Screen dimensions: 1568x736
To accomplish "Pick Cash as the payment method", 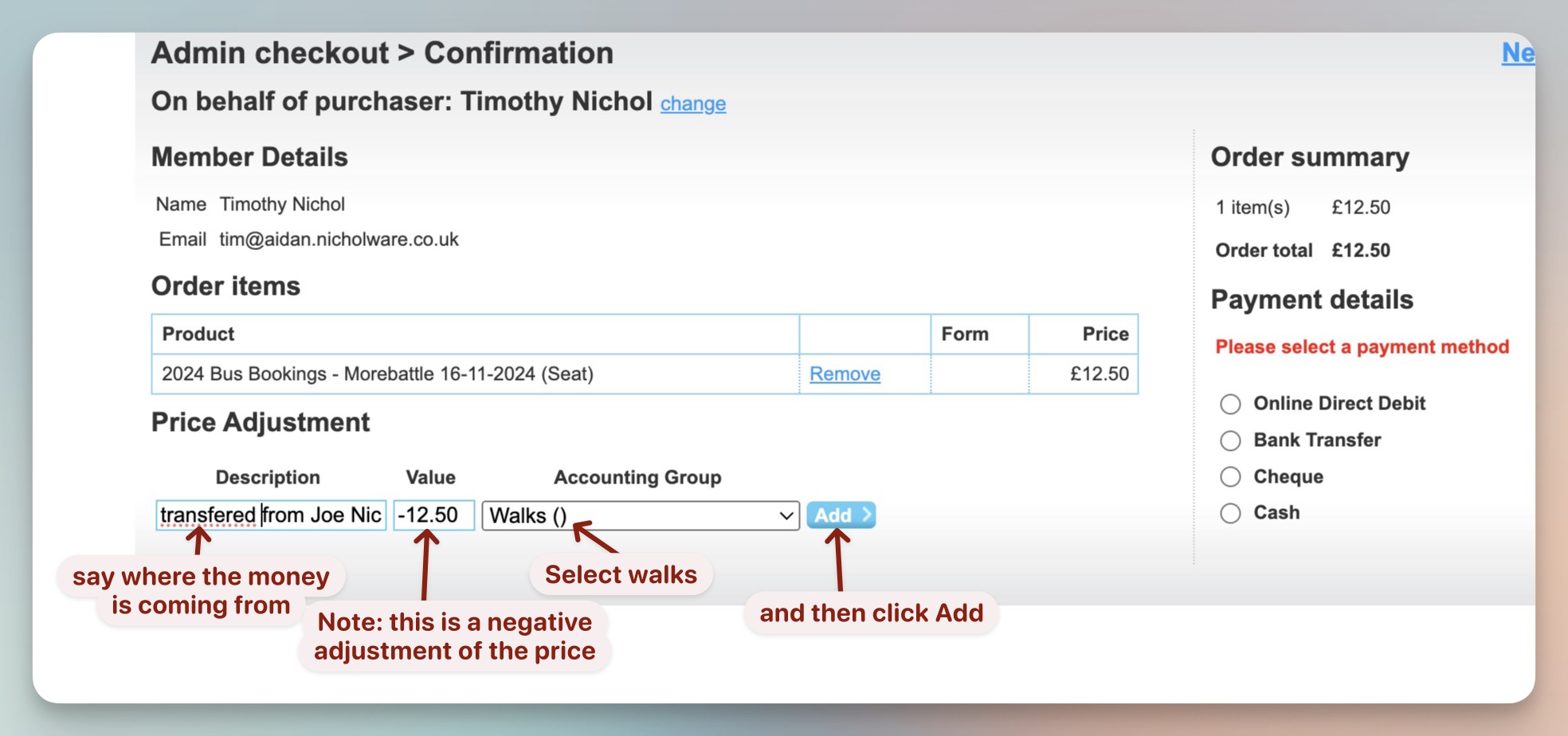I will click(x=1230, y=513).
